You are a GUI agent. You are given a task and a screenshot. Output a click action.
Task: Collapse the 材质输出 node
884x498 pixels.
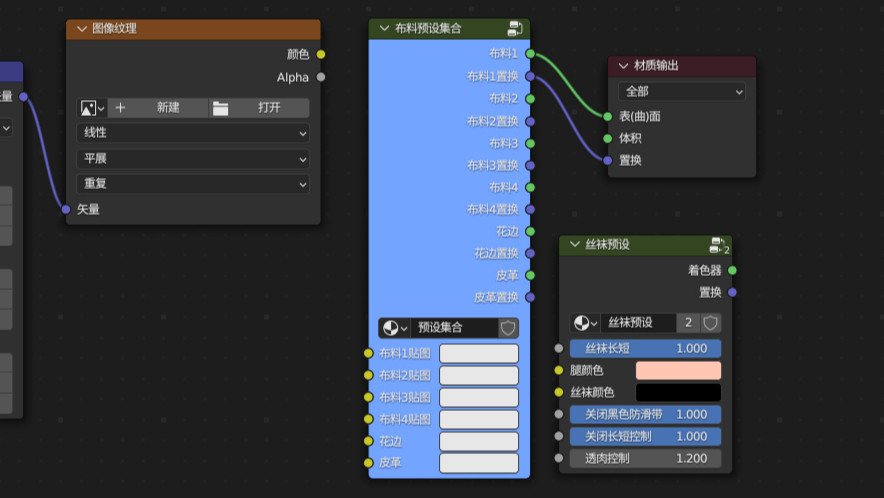pyautogui.click(x=622, y=66)
